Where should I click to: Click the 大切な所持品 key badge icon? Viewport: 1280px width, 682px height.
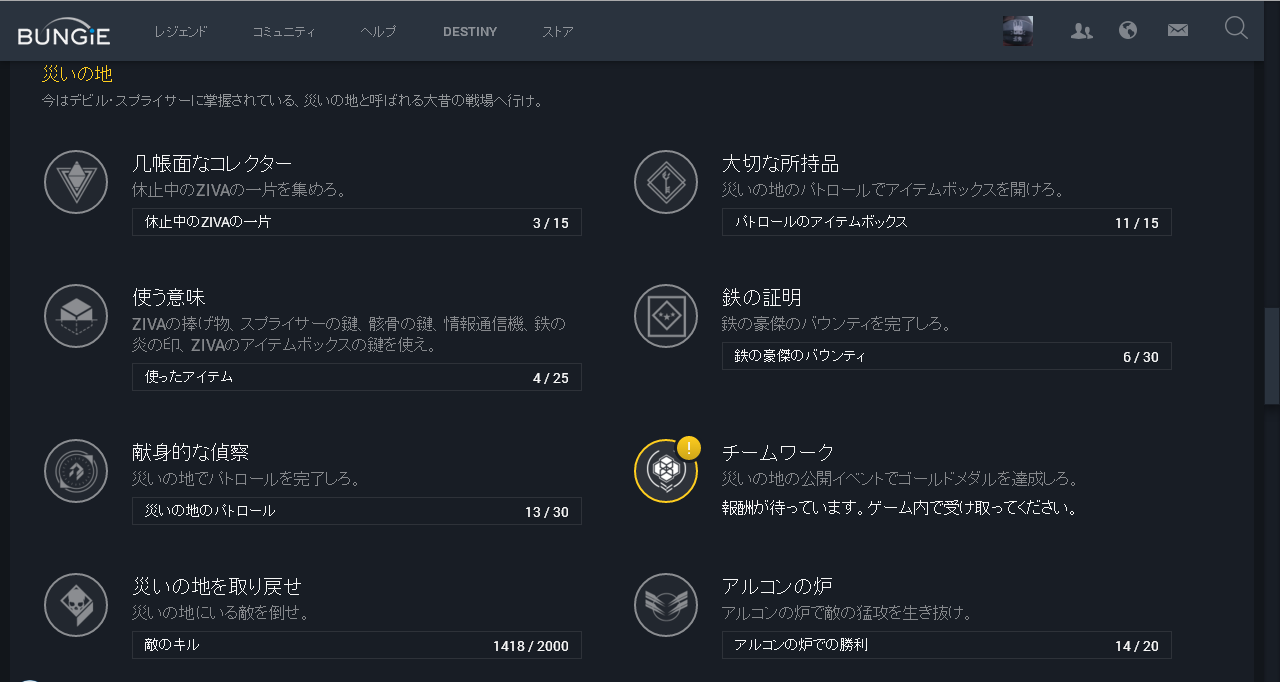click(x=666, y=182)
